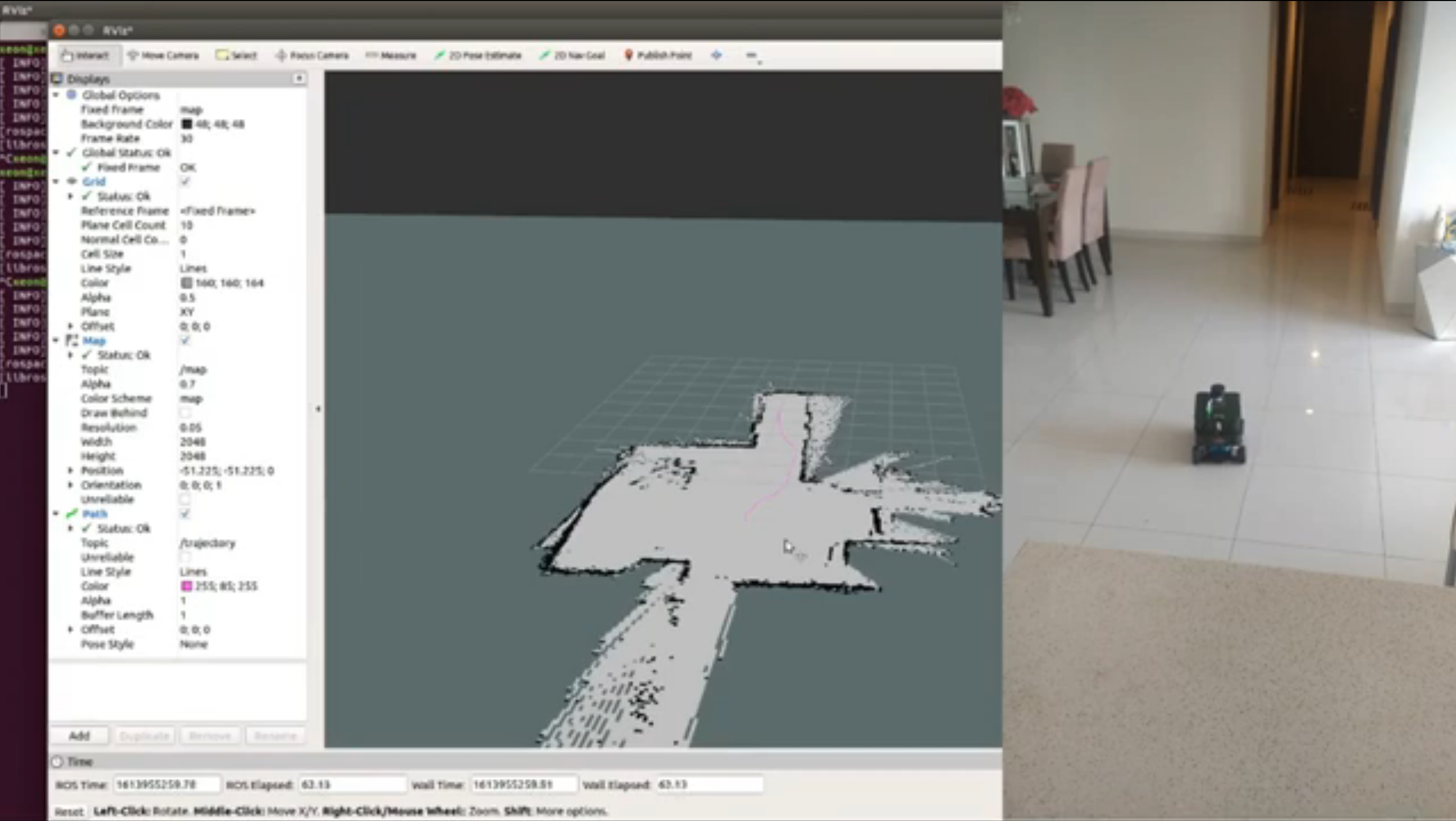
Task: Open the Pose Style None value
Action: [x=193, y=644]
